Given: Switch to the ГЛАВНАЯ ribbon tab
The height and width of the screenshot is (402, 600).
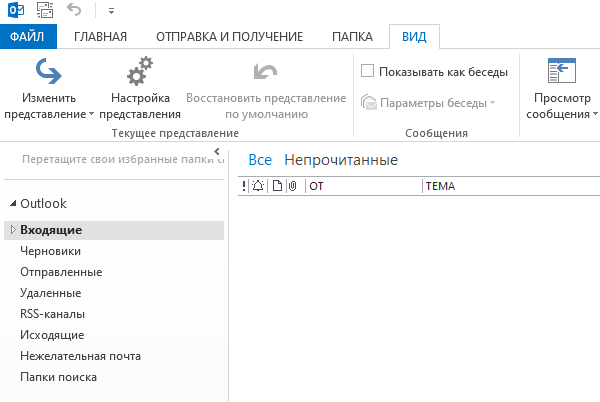Looking at the screenshot, I should (x=100, y=37).
